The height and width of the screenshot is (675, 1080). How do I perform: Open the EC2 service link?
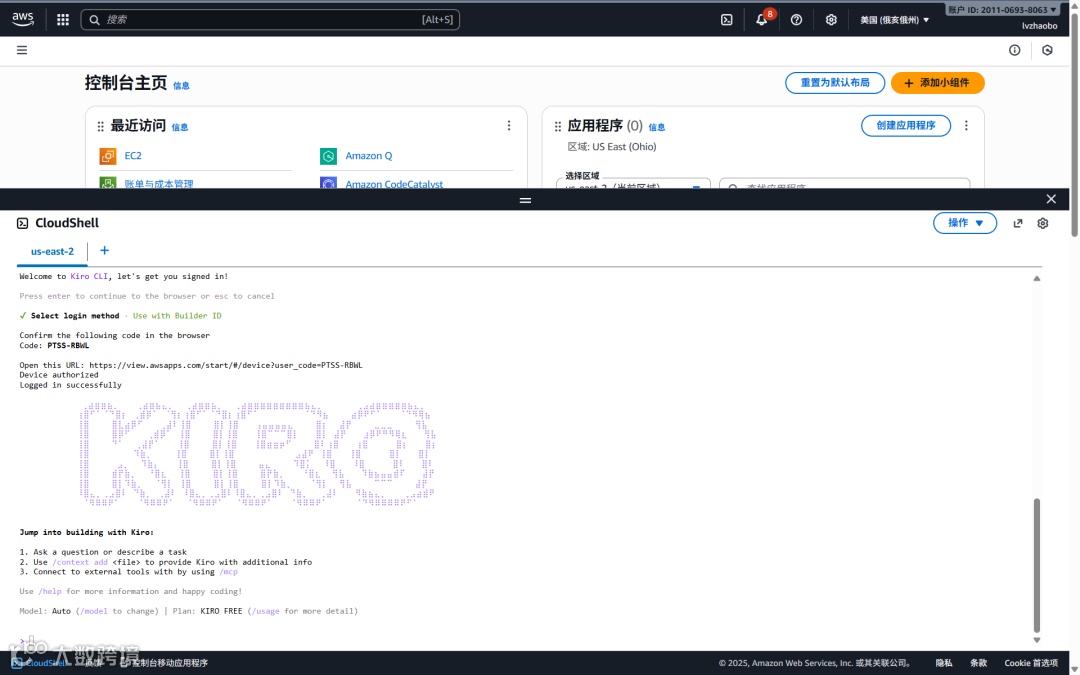tap(133, 156)
